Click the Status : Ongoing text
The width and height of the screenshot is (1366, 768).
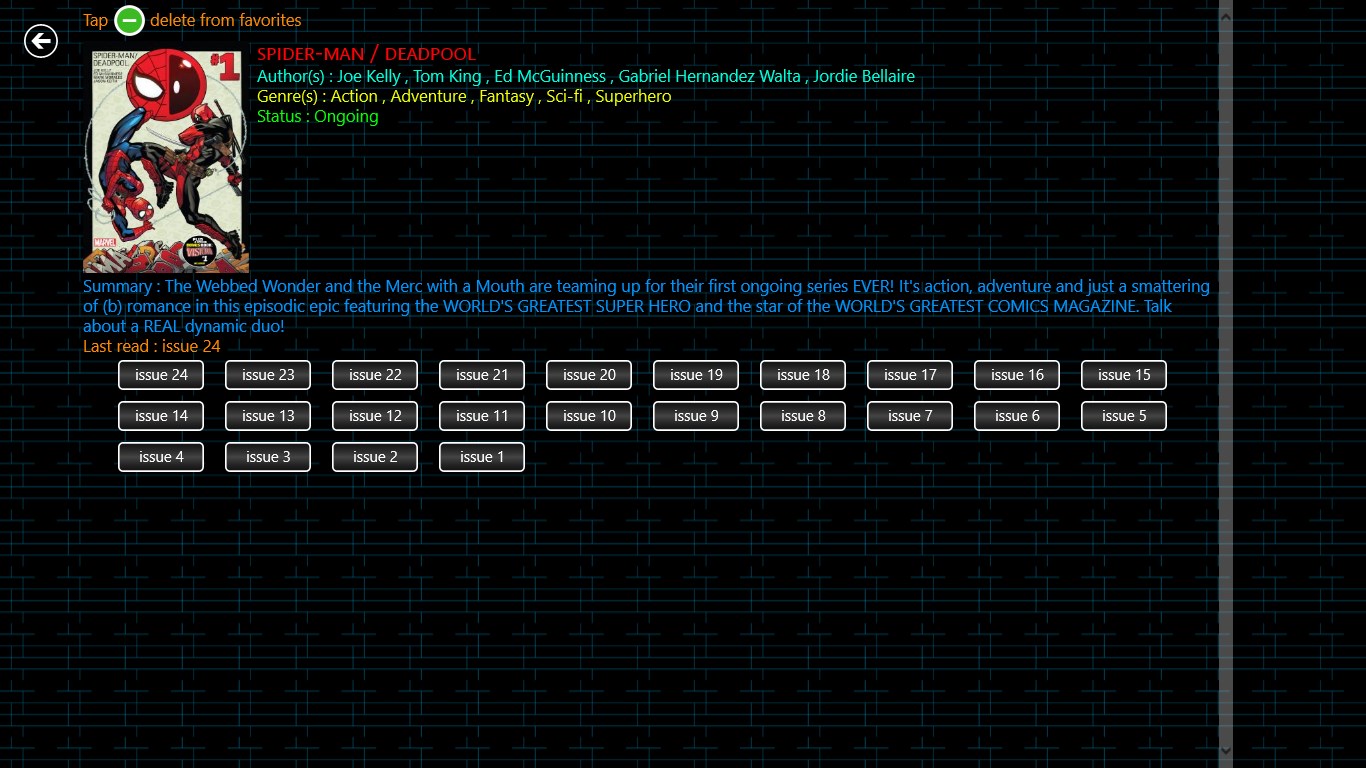(318, 116)
